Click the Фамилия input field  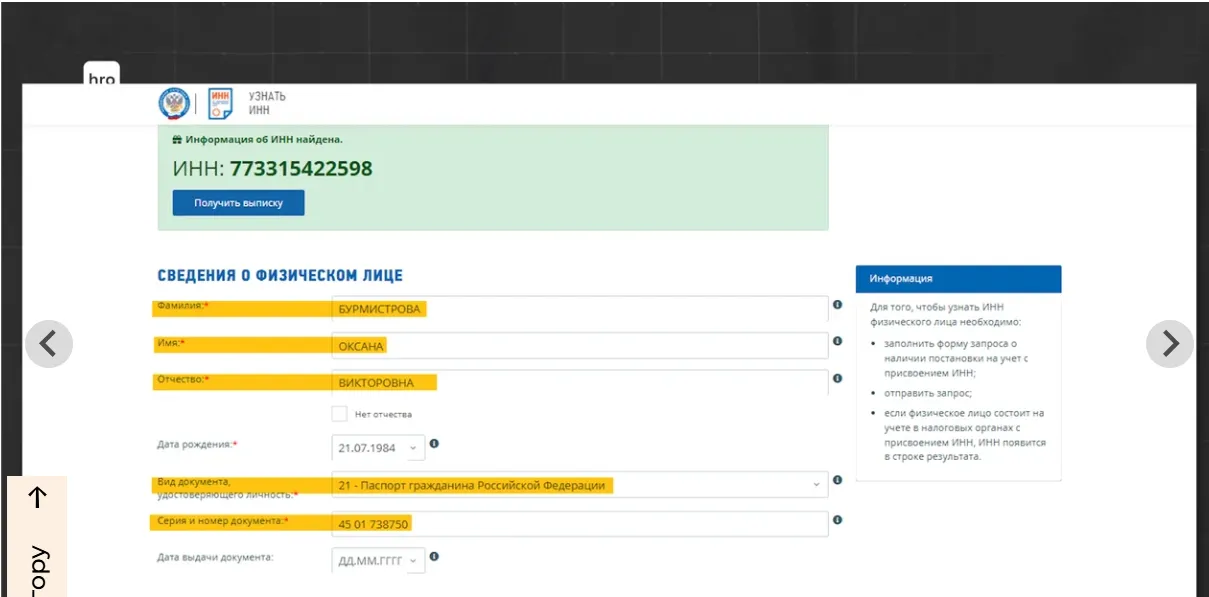coord(580,309)
